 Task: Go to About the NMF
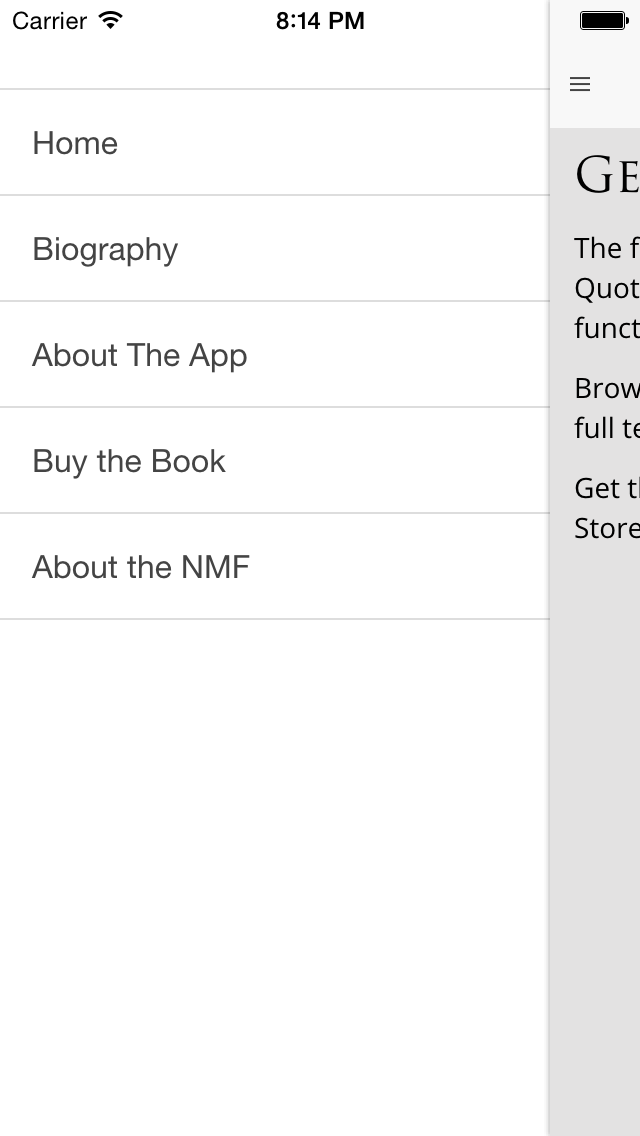[x=274, y=566]
